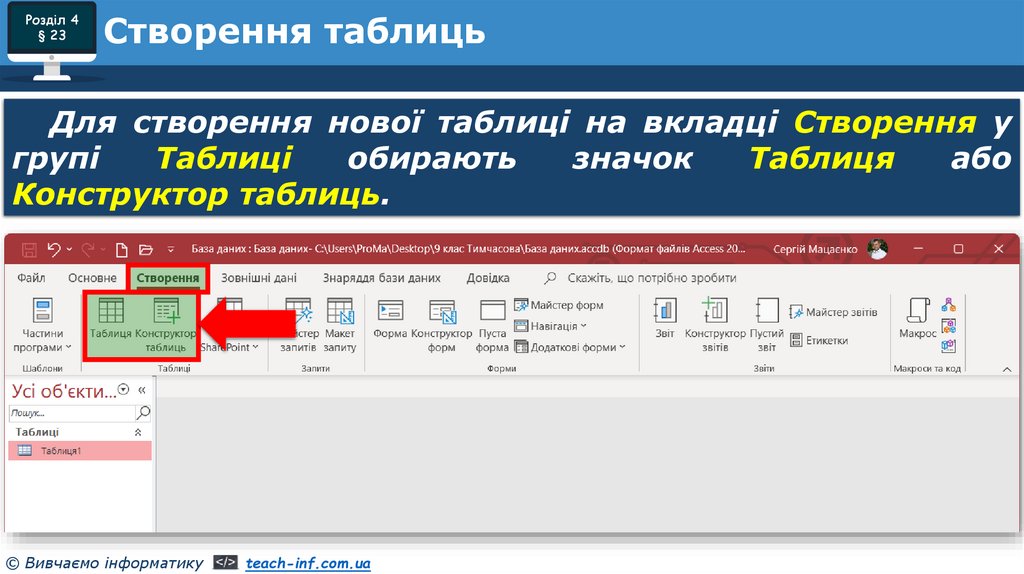Switch to the Основне tab
The width and height of the screenshot is (1024, 574).
pyautogui.click(x=92, y=278)
